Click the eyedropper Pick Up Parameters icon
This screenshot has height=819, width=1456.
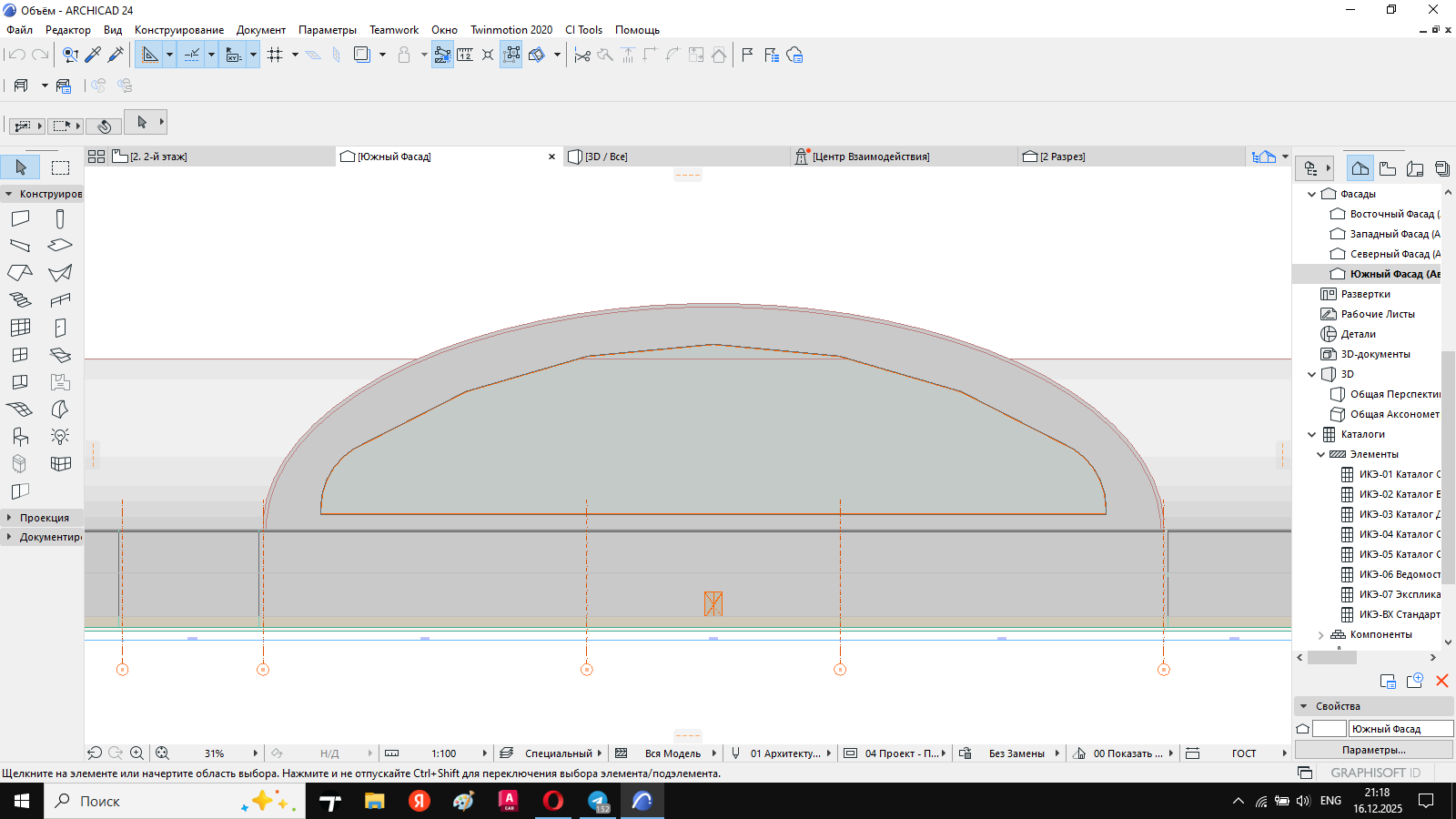click(93, 56)
